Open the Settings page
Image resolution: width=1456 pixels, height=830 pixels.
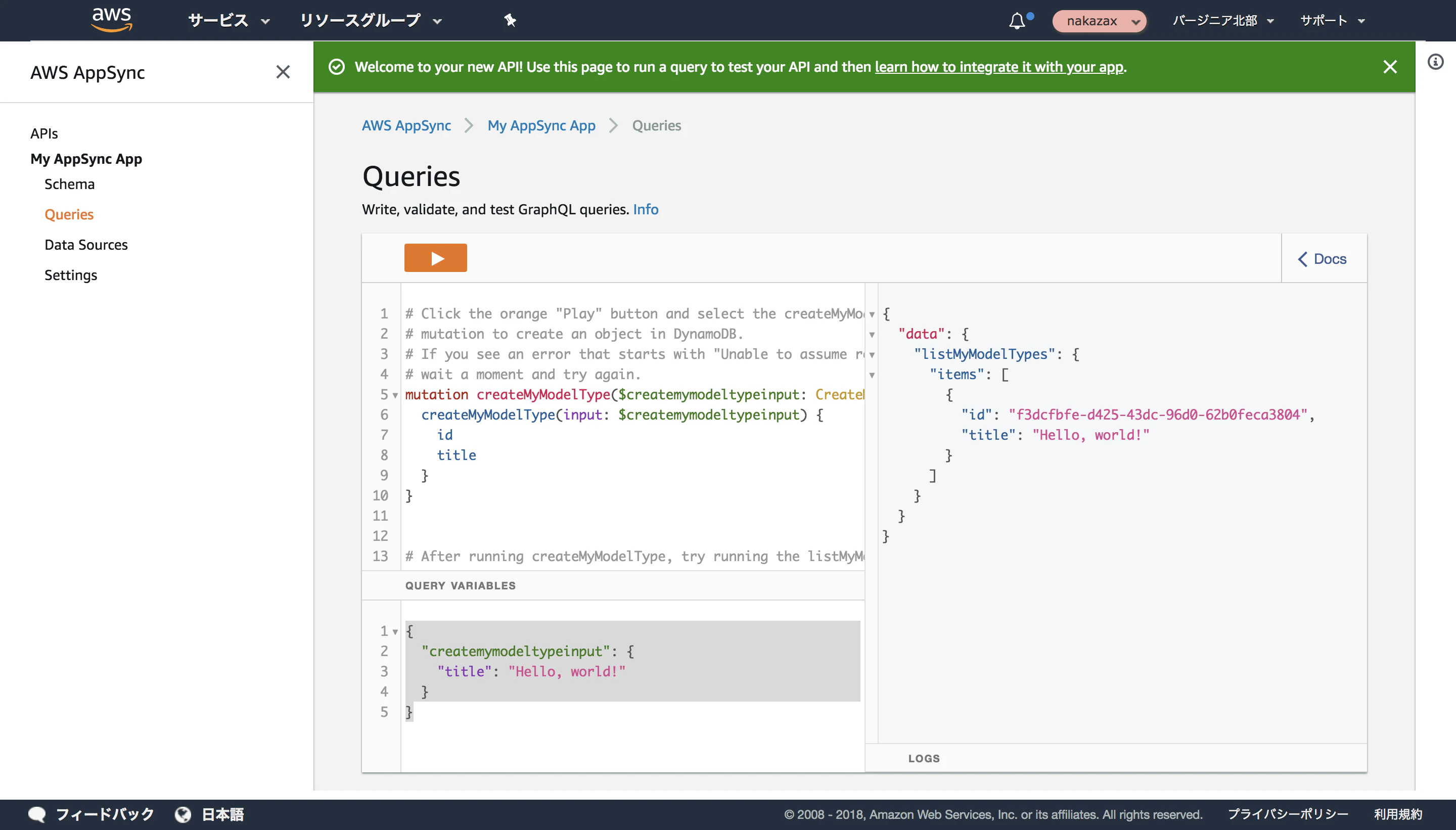pos(71,275)
